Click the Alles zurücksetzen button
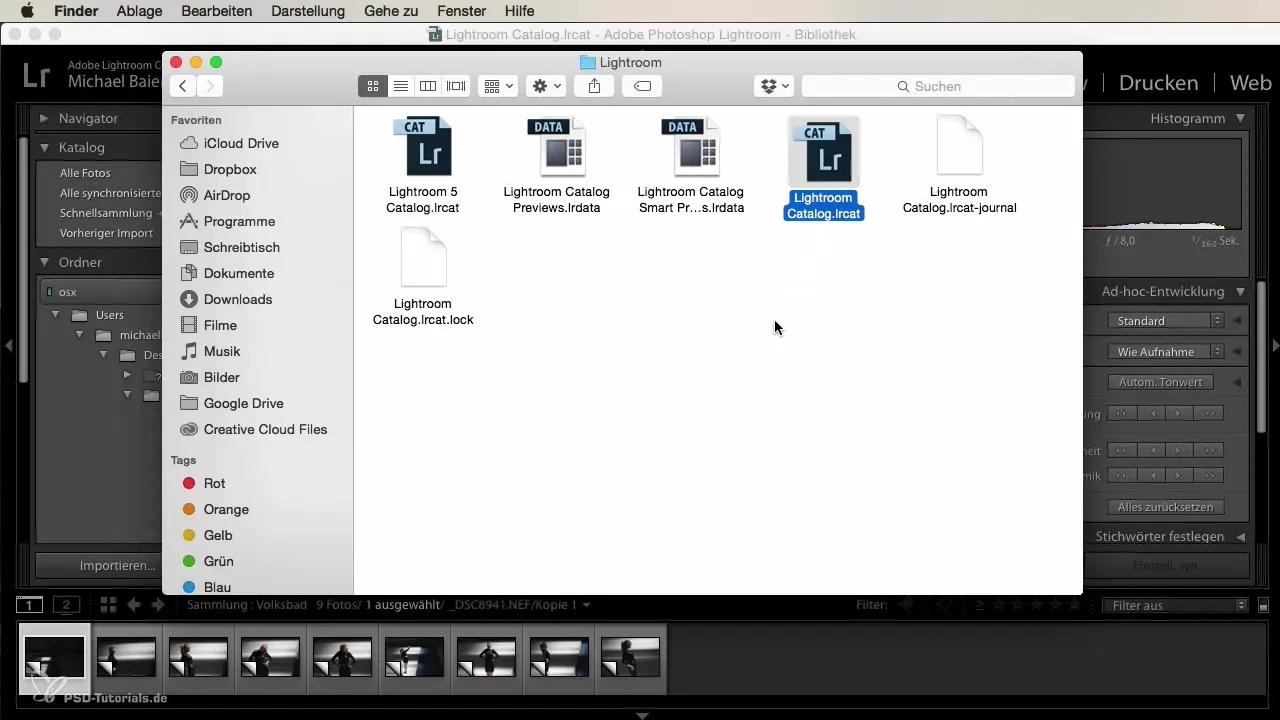Screen dimensions: 1280x720 [1166, 507]
